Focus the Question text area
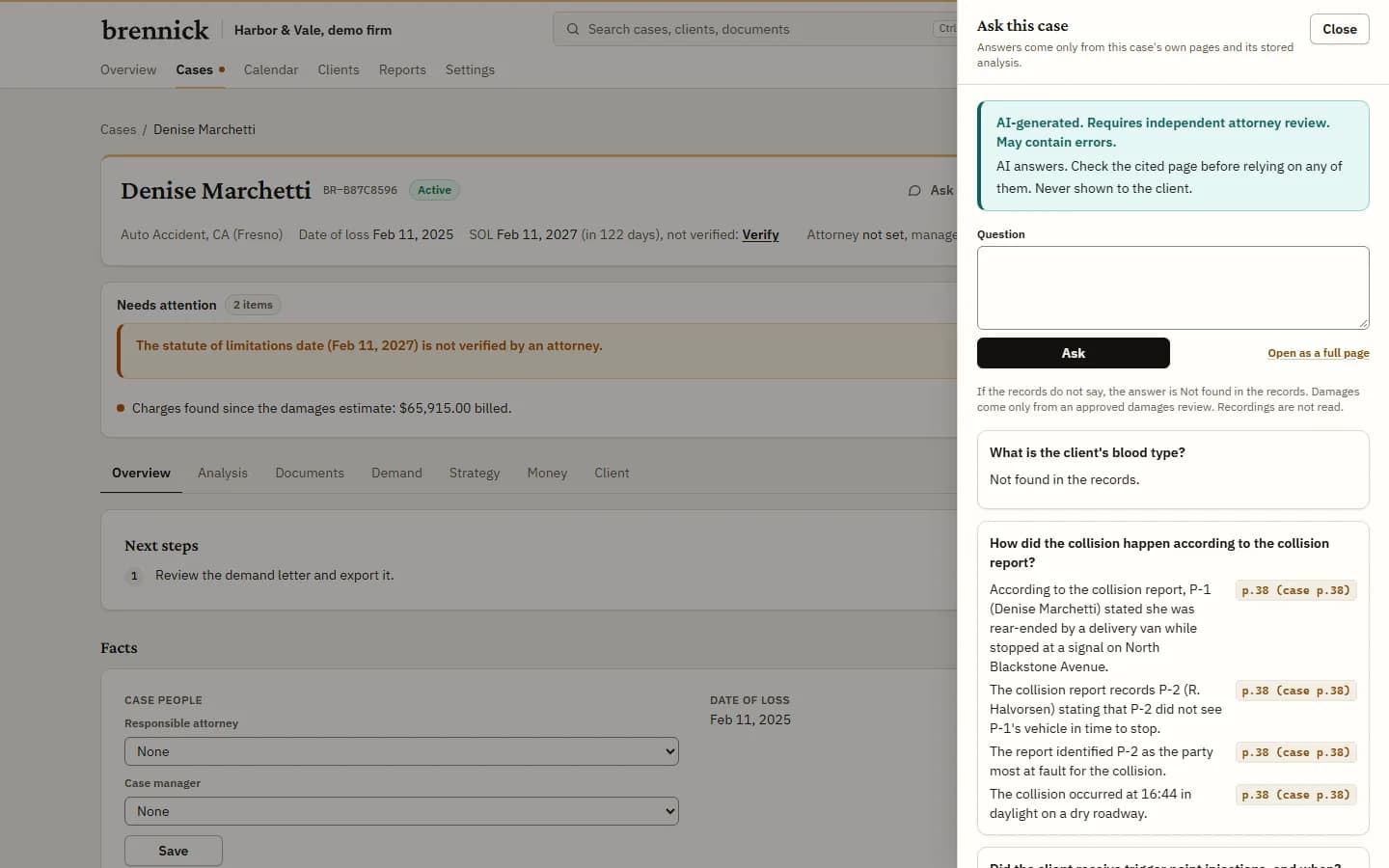Image resolution: width=1389 pixels, height=868 pixels. pos(1173,287)
